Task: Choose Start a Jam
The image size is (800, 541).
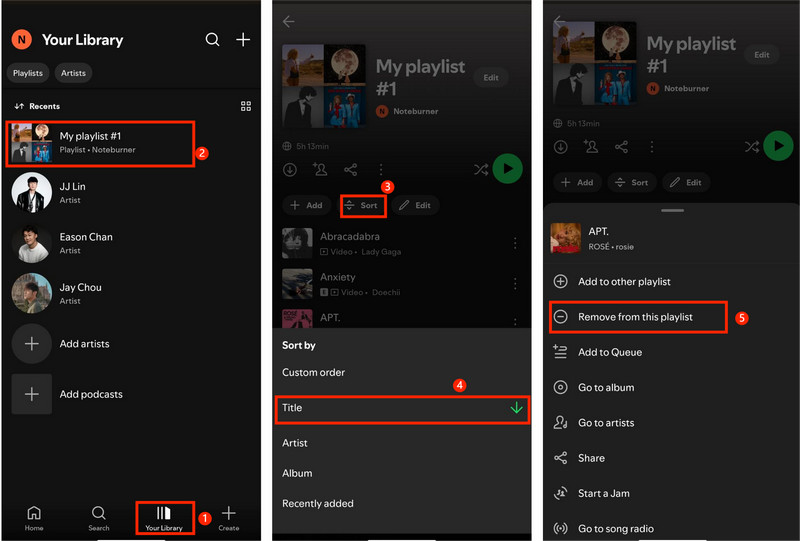Action: click(x=671, y=493)
